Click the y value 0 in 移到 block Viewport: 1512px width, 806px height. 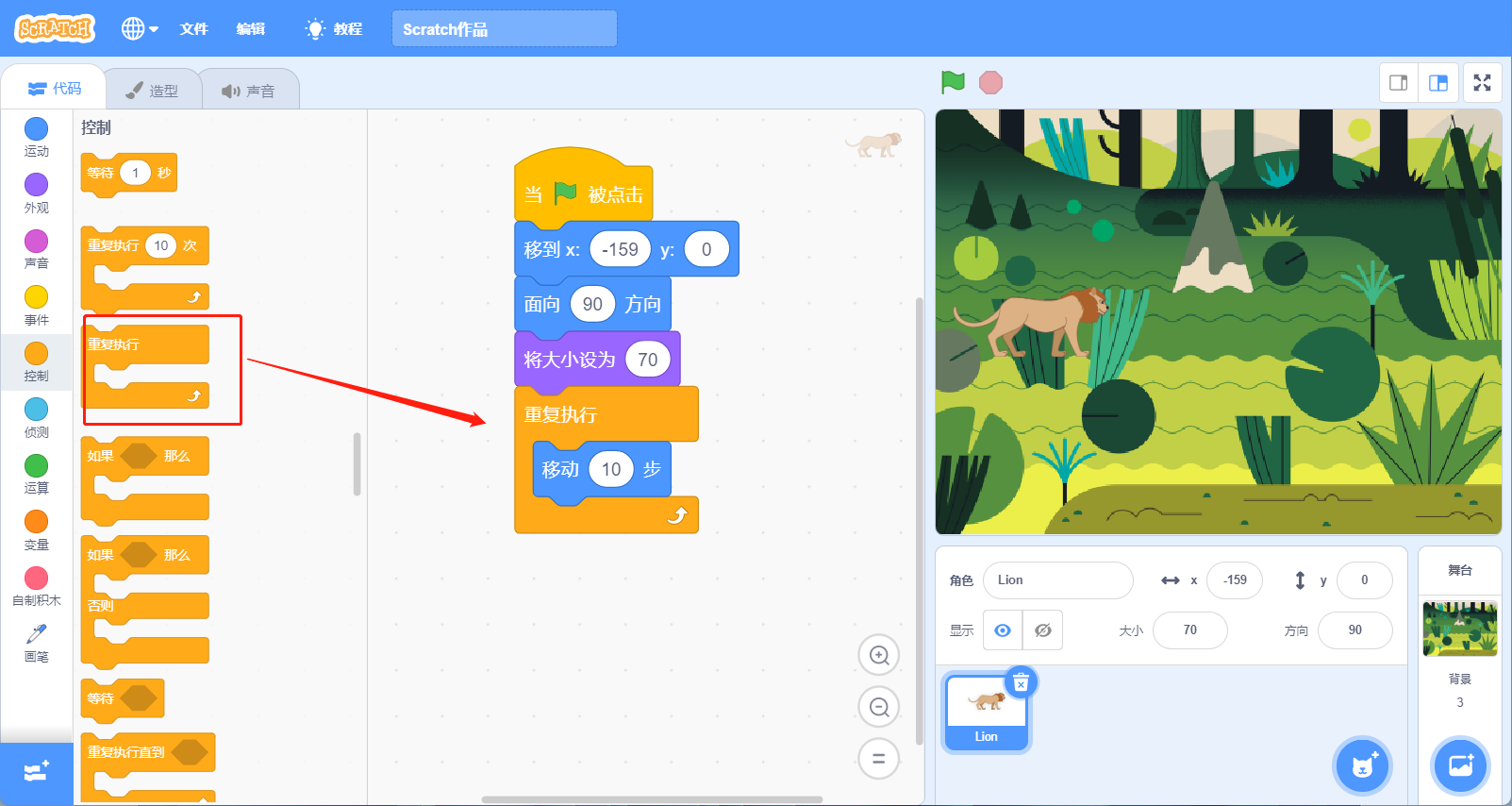tap(706, 249)
